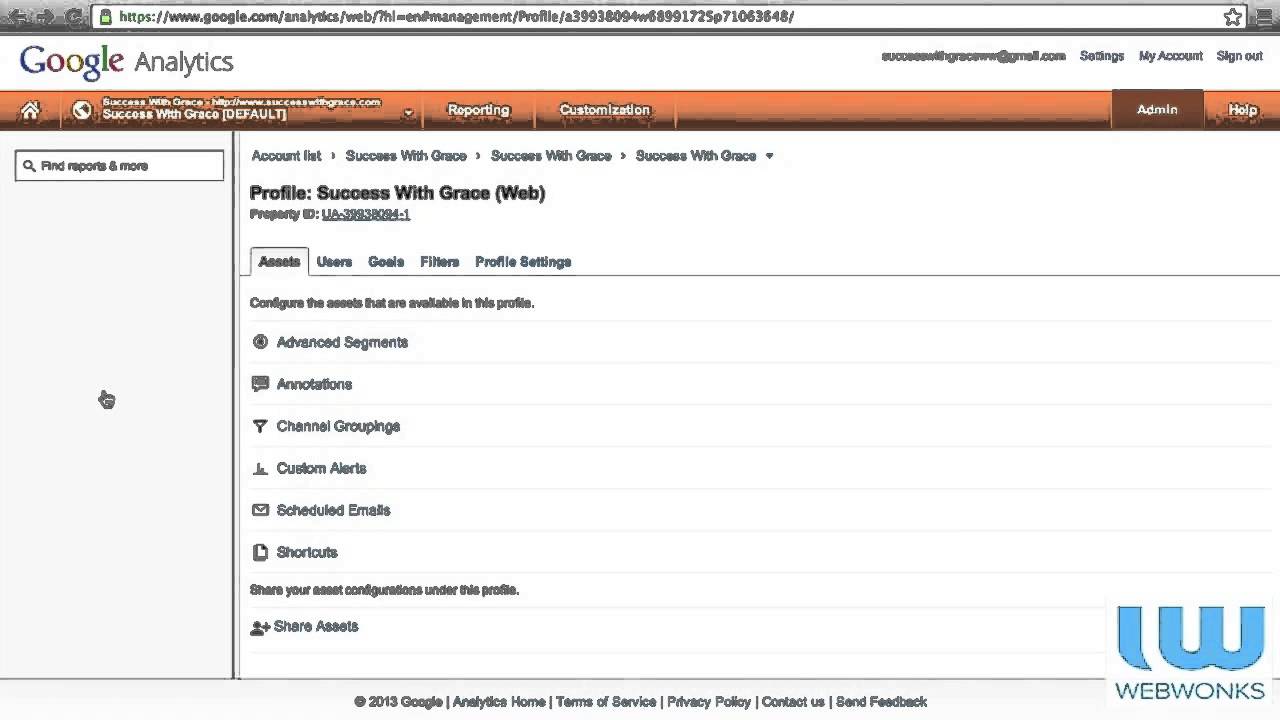Viewport: 1280px width, 720px height.
Task: Click the Home icon in orange bar
Action: (x=30, y=111)
